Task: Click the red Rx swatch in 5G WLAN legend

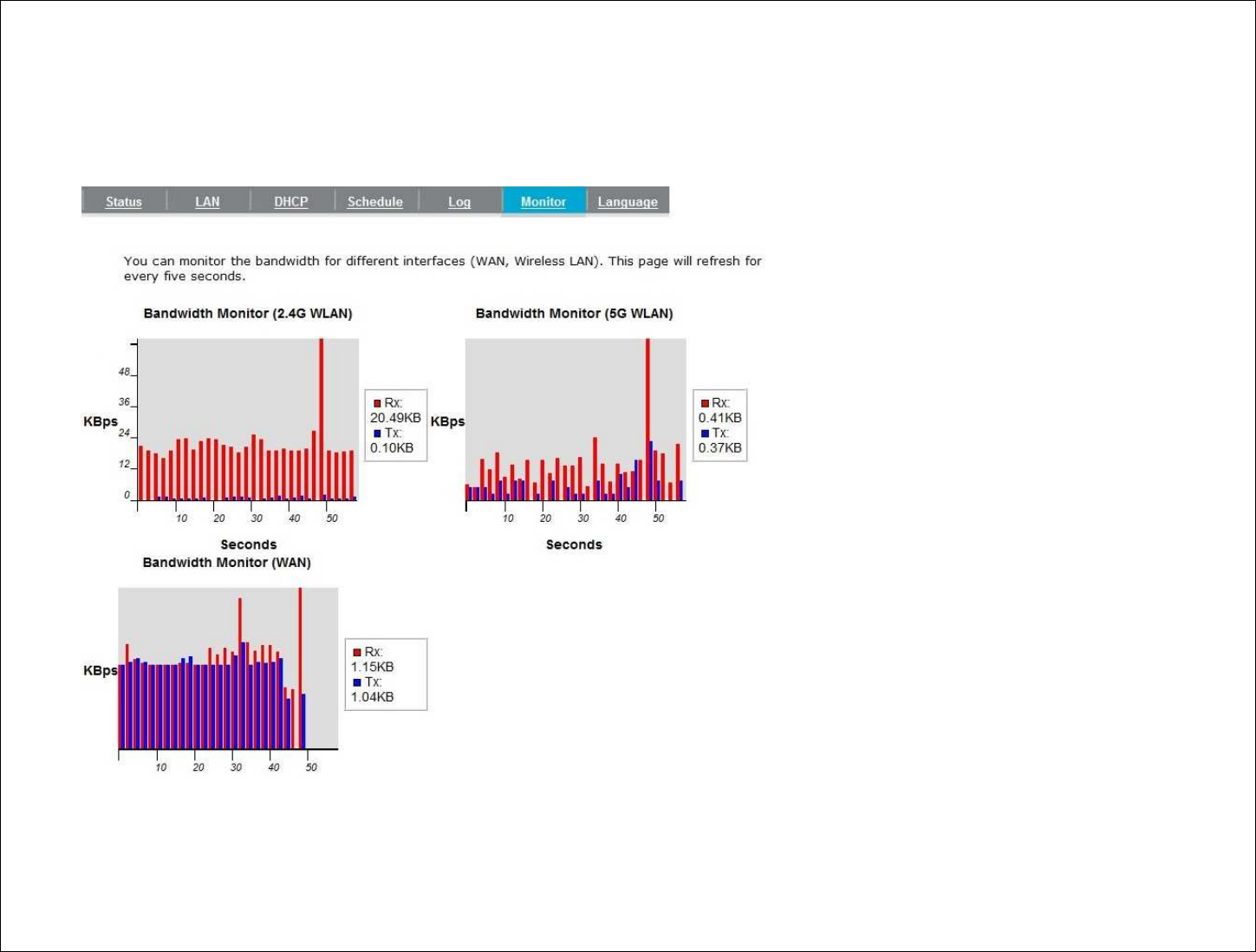Action: point(705,403)
